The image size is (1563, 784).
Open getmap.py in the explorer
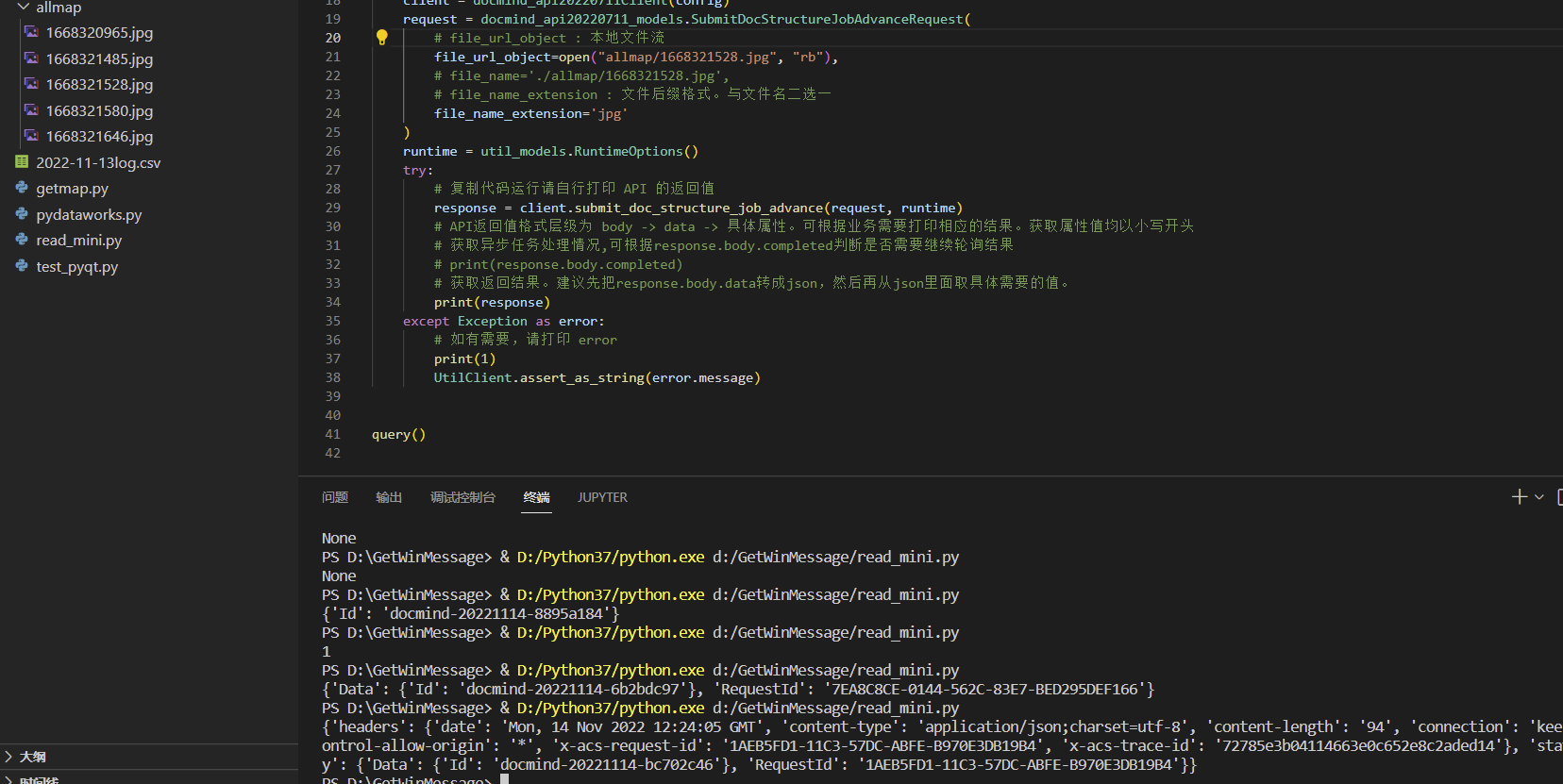(73, 189)
